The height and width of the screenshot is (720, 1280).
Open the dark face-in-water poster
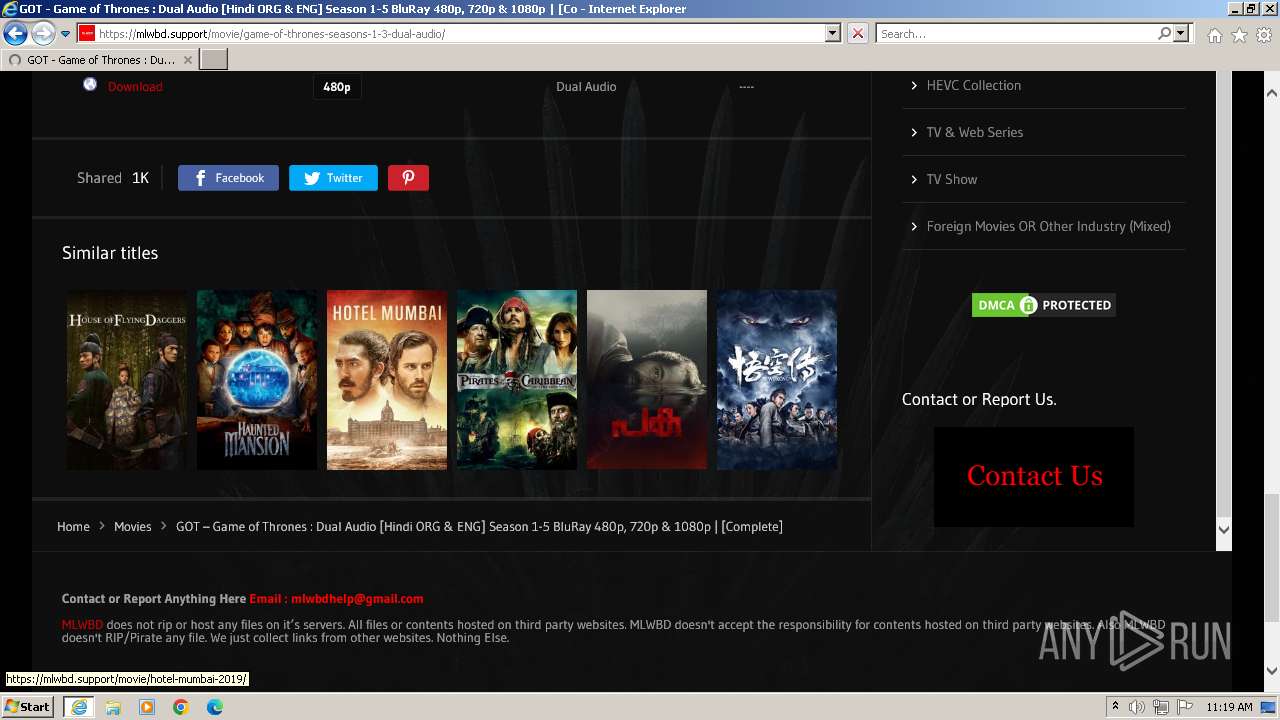[647, 380]
